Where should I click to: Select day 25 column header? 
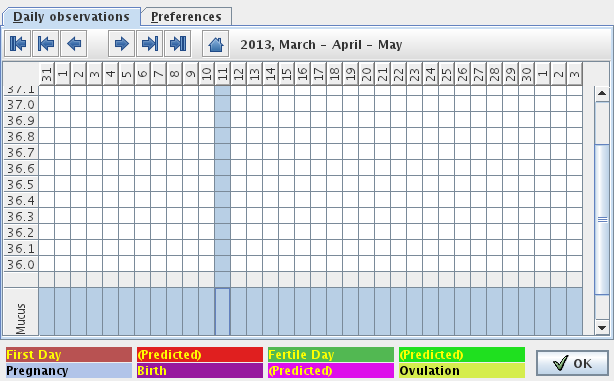click(x=446, y=74)
